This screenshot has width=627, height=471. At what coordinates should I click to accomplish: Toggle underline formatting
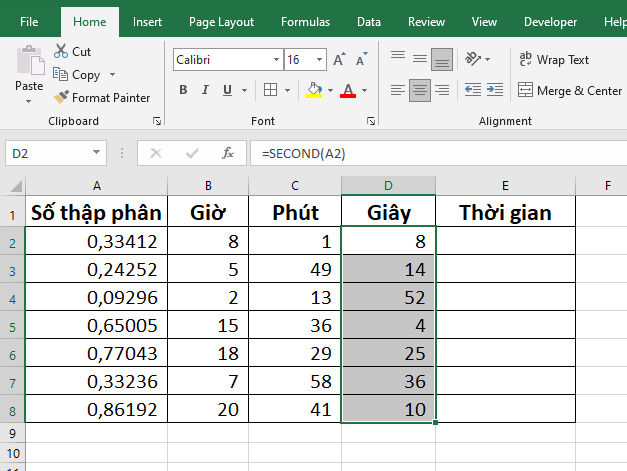pos(229,91)
